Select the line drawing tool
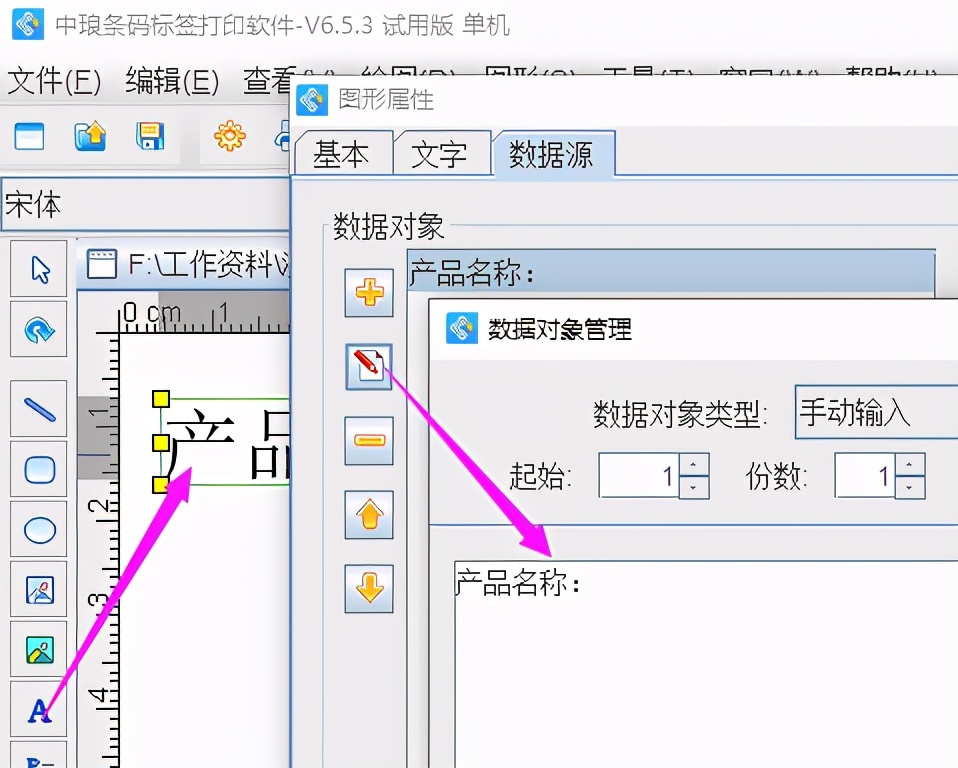958x768 pixels. [x=38, y=408]
